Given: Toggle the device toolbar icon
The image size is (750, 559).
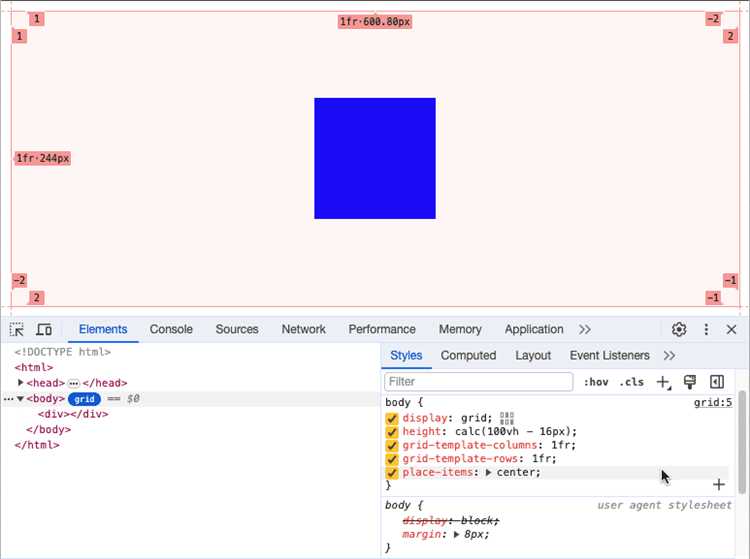Looking at the screenshot, I should click(44, 329).
